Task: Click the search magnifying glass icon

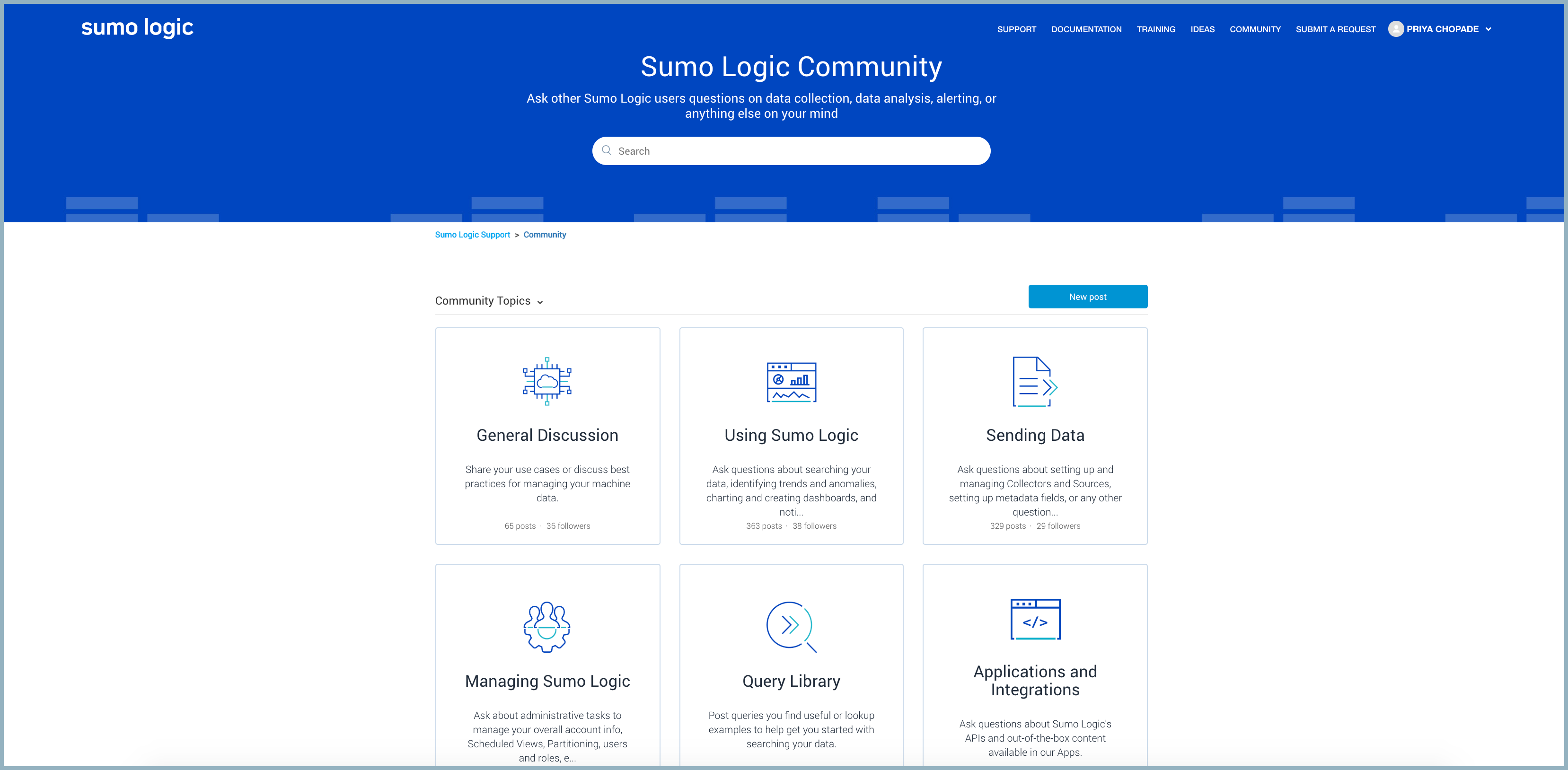Action: (x=606, y=150)
